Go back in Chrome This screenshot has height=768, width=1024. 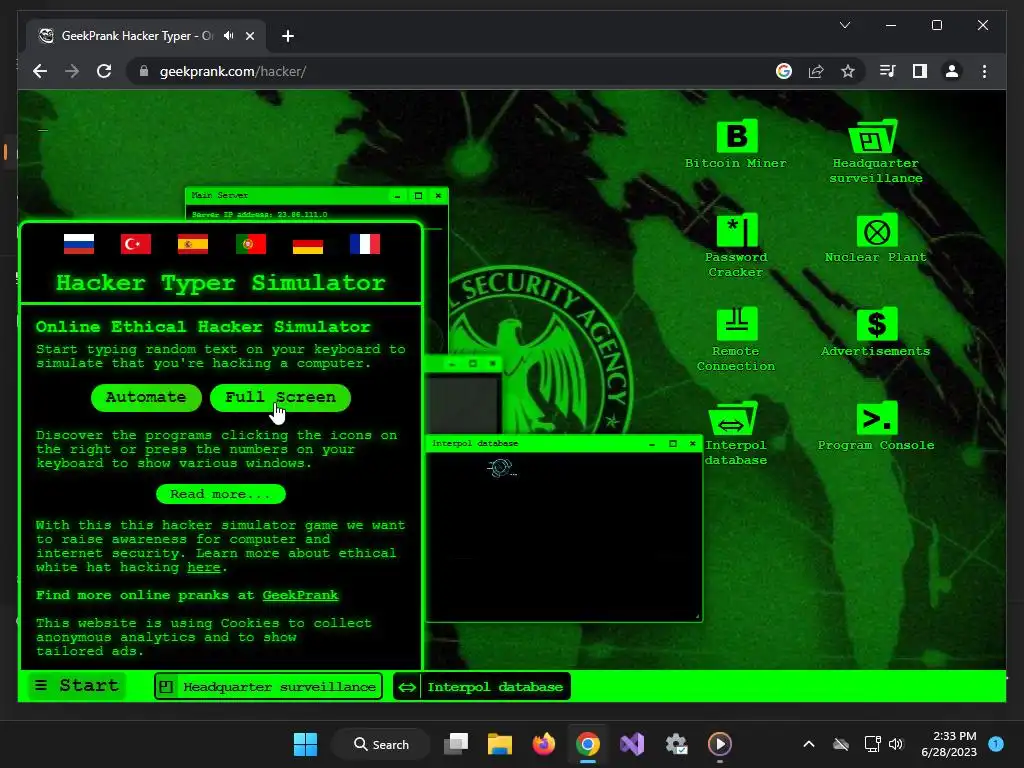point(40,71)
